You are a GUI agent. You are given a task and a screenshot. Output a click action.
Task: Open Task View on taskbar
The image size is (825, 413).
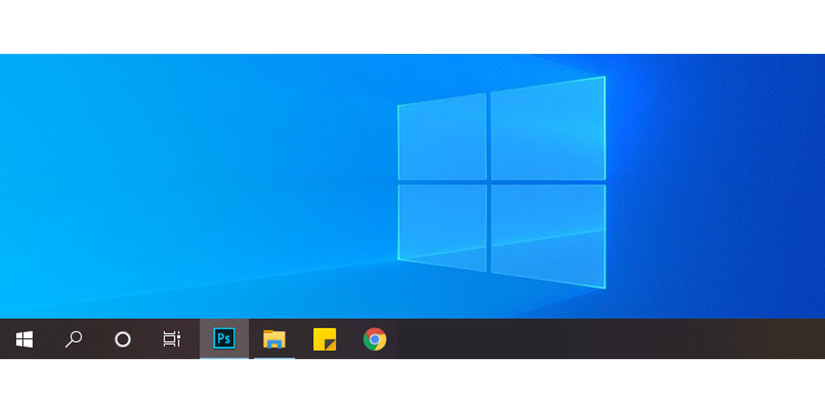(172, 339)
